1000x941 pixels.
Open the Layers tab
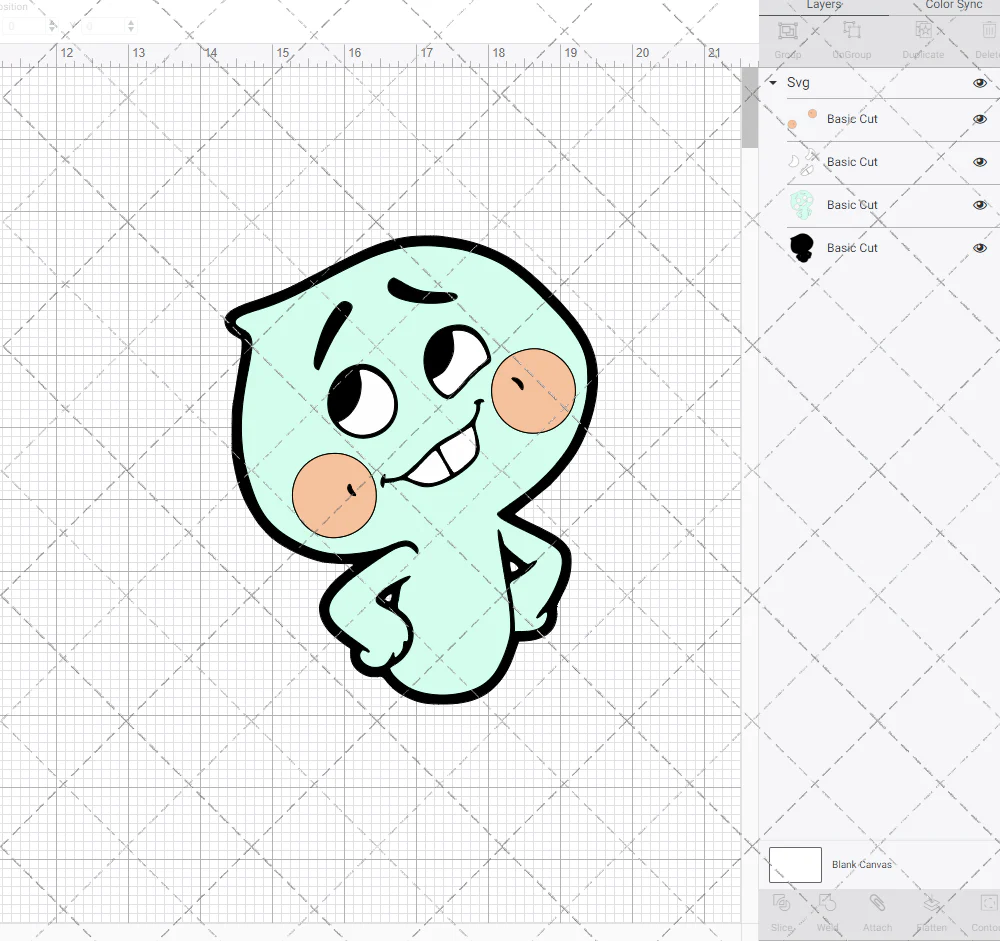(x=824, y=6)
